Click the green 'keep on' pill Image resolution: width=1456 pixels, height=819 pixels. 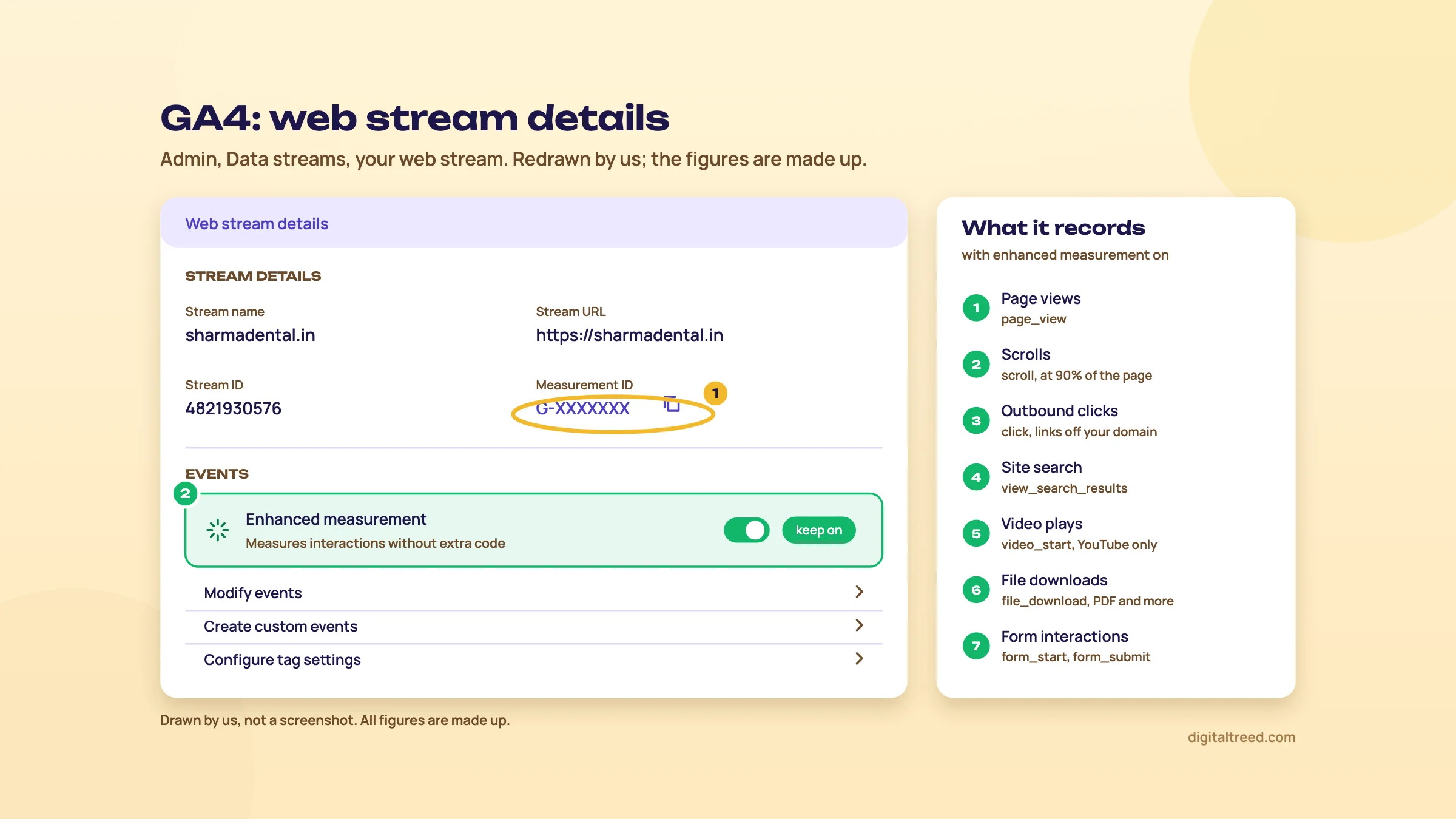(818, 530)
